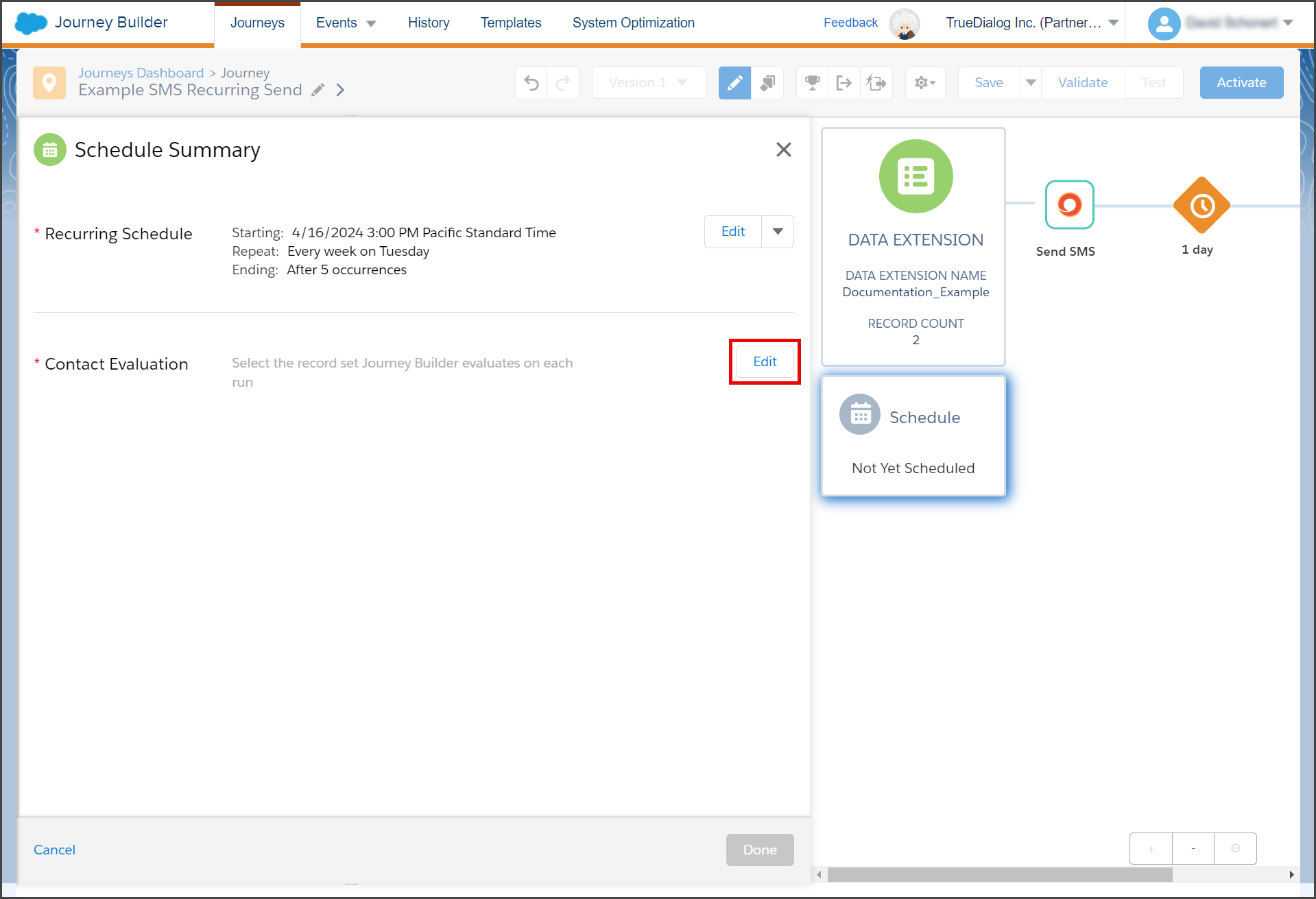The height and width of the screenshot is (899, 1316).
Task: Click the Send SMS activity icon
Action: tap(1069, 204)
